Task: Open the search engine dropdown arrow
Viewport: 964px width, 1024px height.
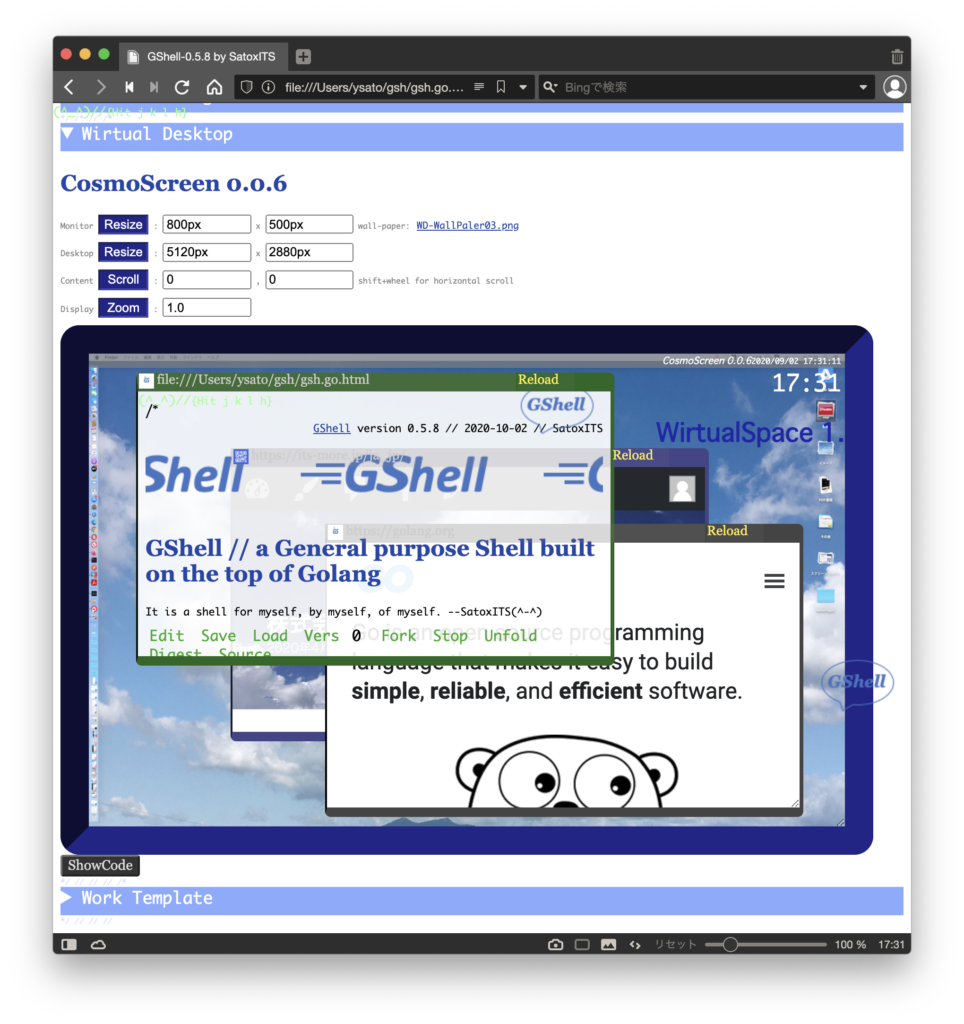Action: (863, 87)
